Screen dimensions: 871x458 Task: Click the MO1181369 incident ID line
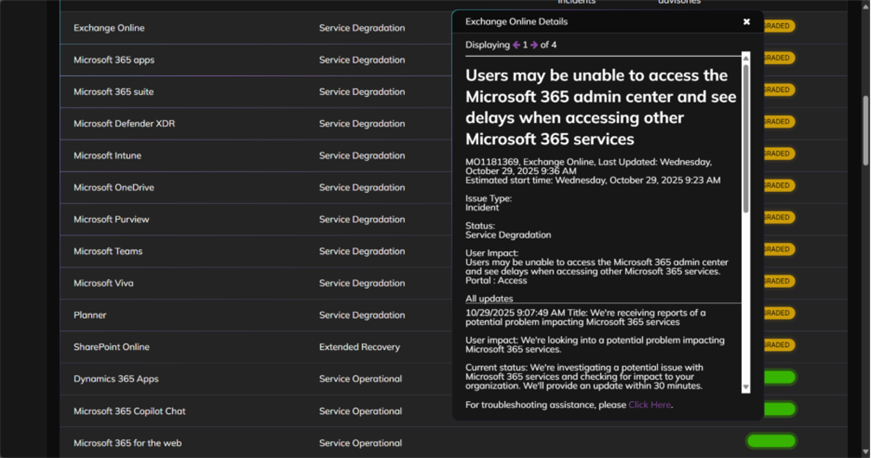(588, 167)
